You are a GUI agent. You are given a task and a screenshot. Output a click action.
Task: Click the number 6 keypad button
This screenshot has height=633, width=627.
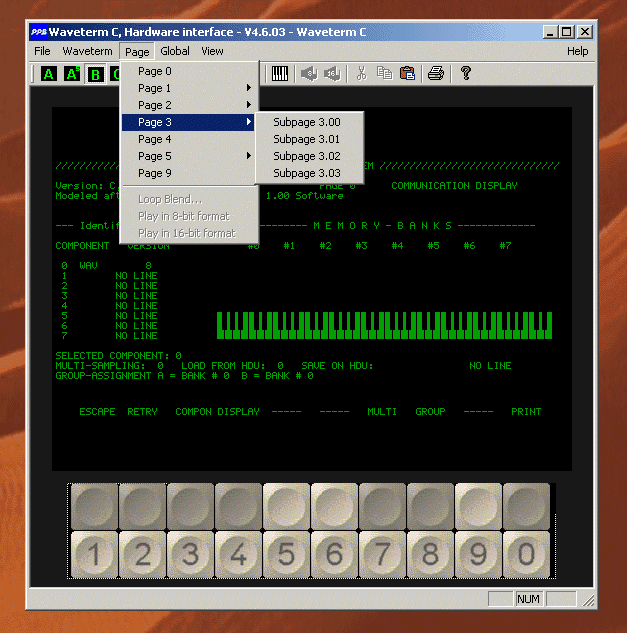335,554
